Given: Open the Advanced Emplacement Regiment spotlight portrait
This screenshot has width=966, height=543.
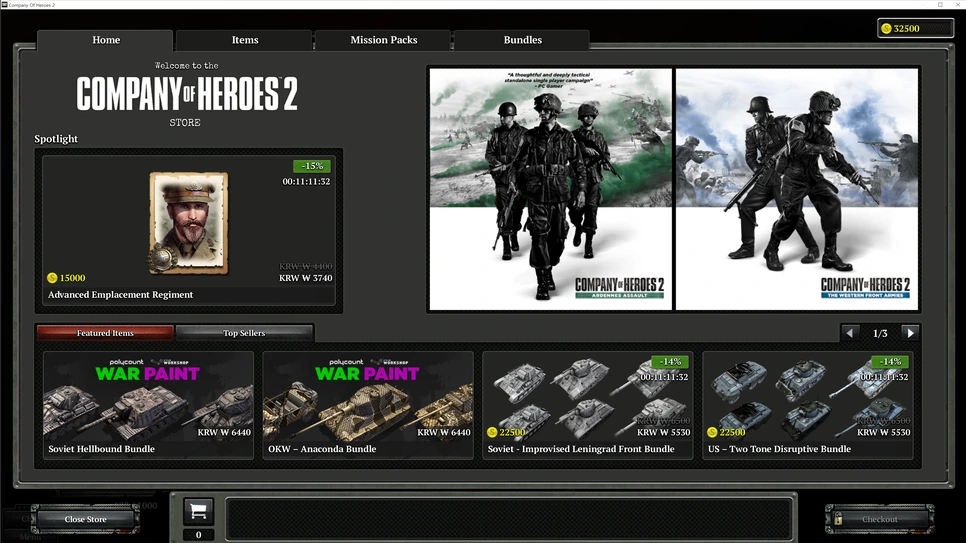Looking at the screenshot, I should pos(189,223).
